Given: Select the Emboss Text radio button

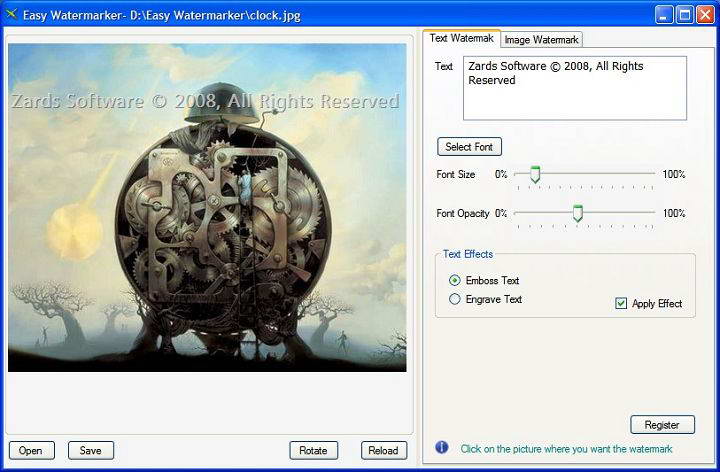Looking at the screenshot, I should pyautogui.click(x=455, y=280).
